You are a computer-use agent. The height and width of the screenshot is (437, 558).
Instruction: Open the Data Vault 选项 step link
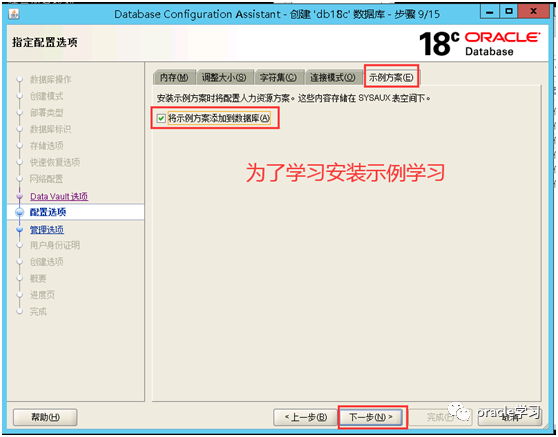click(x=59, y=196)
